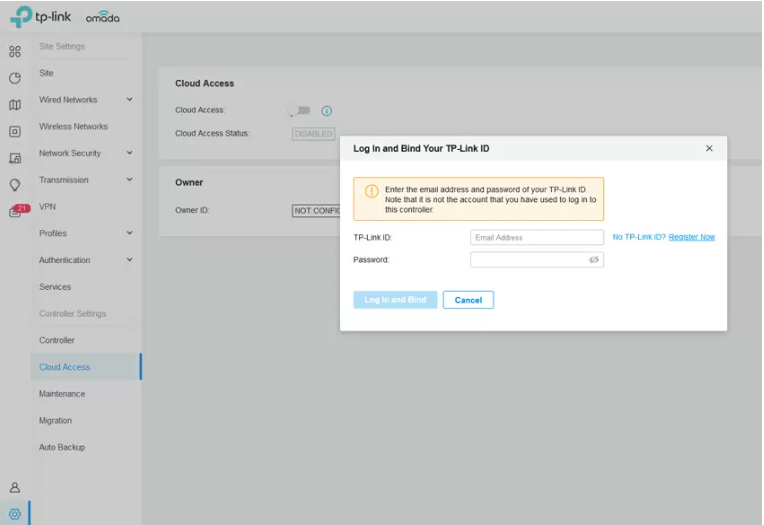Click the TP-Link ID email address field
Viewport: 764px width, 525px height.
tap(536, 238)
